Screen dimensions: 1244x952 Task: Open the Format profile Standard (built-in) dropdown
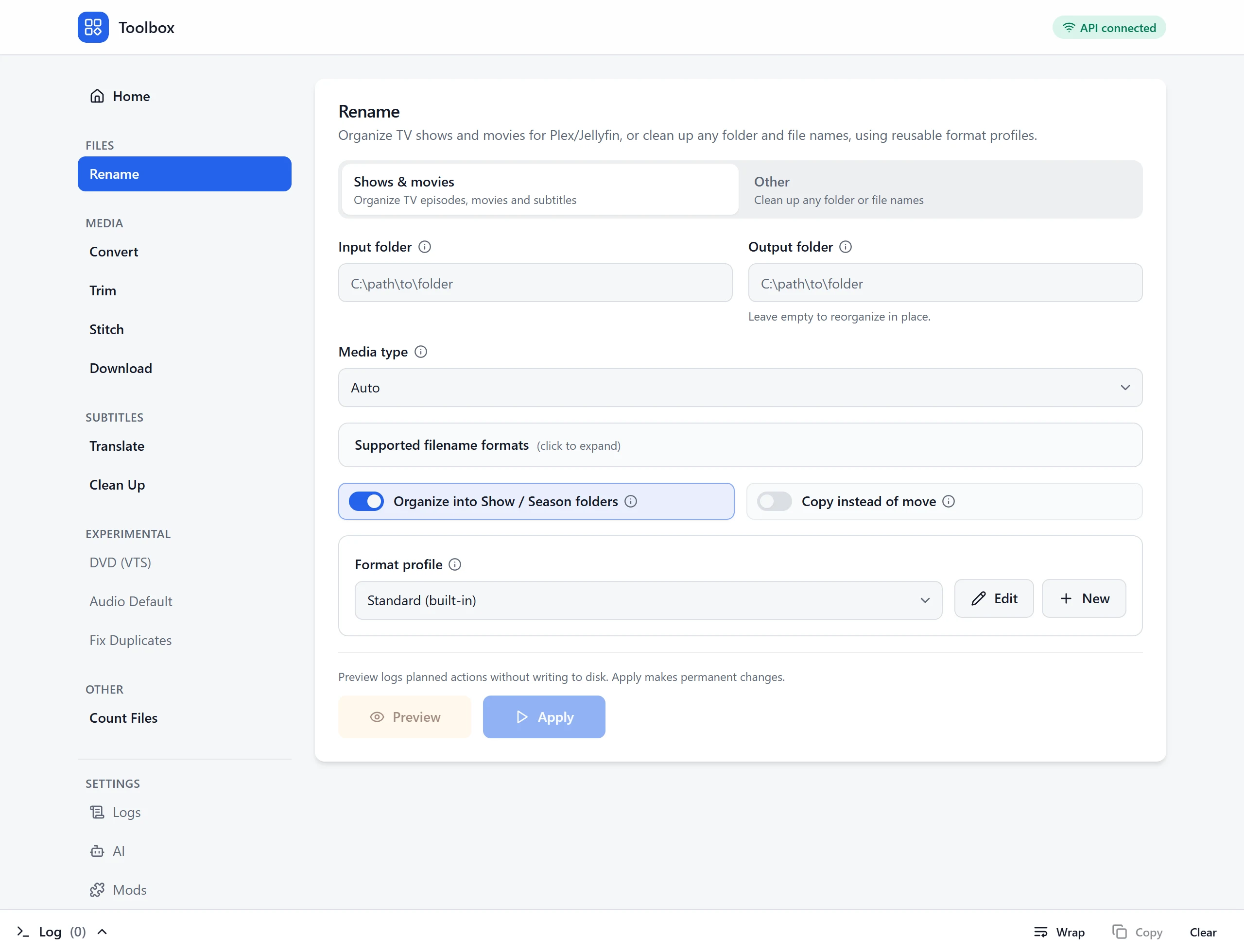tap(648, 600)
